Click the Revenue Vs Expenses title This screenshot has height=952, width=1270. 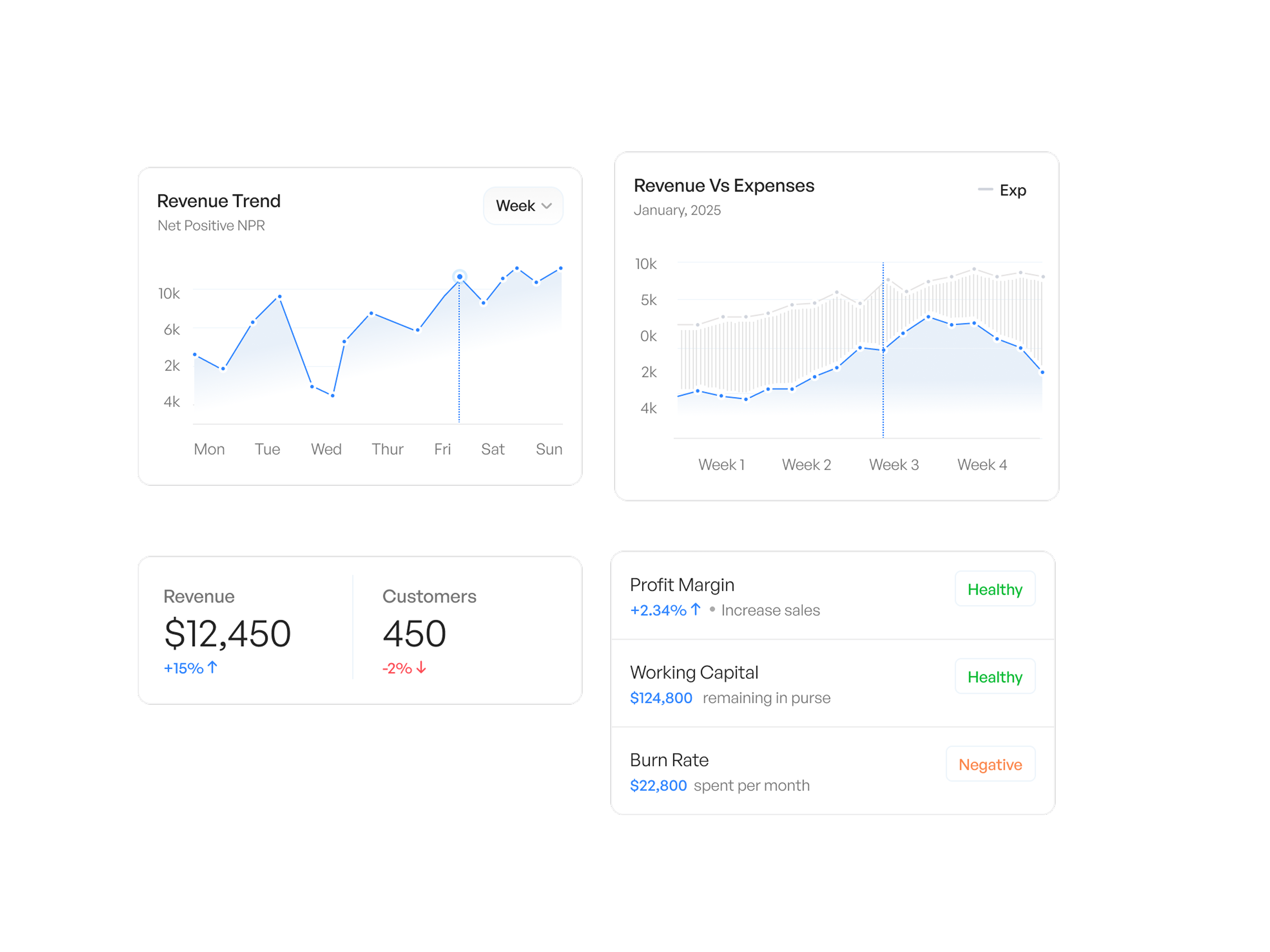pyautogui.click(x=724, y=186)
